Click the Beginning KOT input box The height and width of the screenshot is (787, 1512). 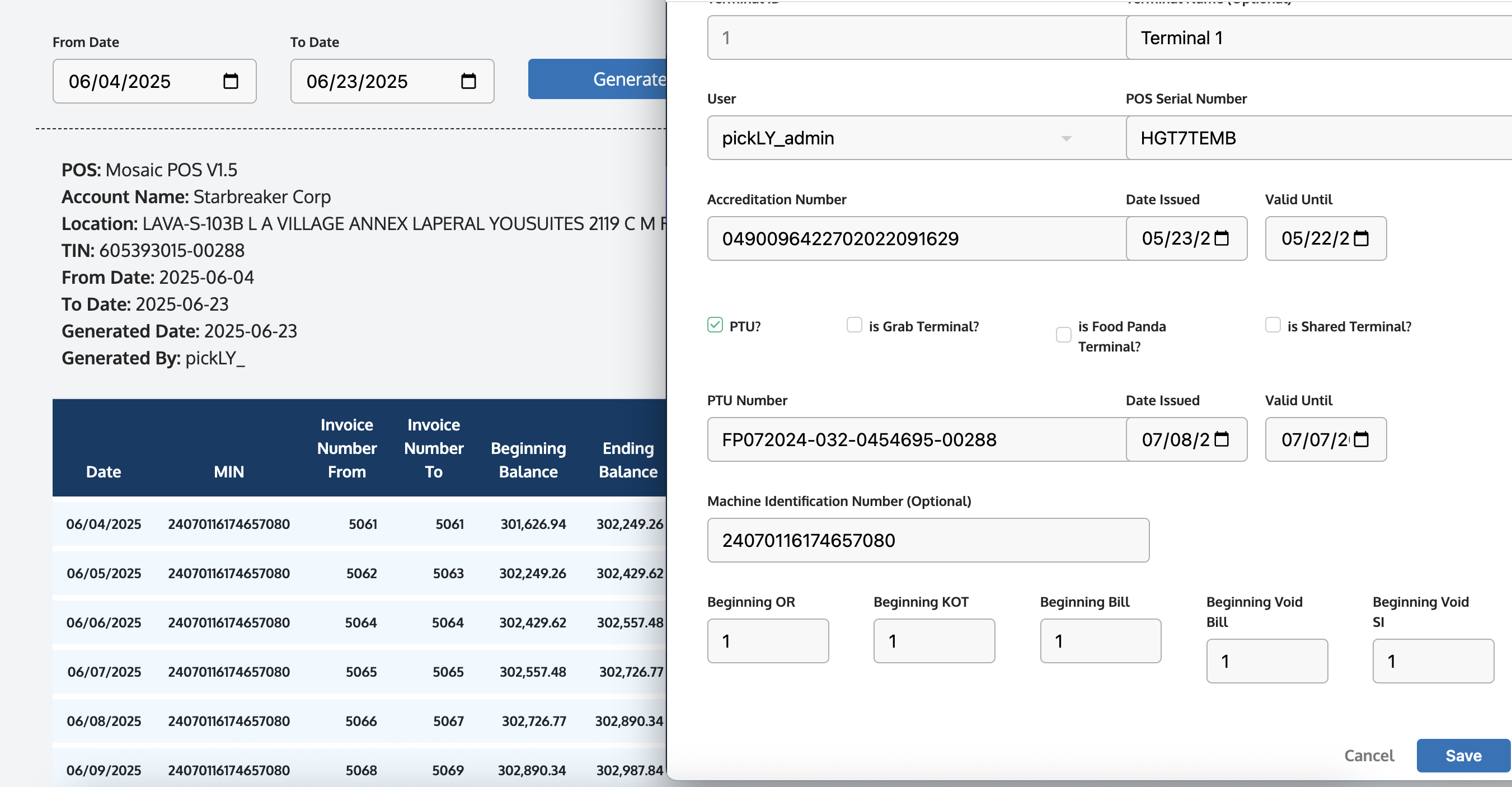tap(933, 641)
